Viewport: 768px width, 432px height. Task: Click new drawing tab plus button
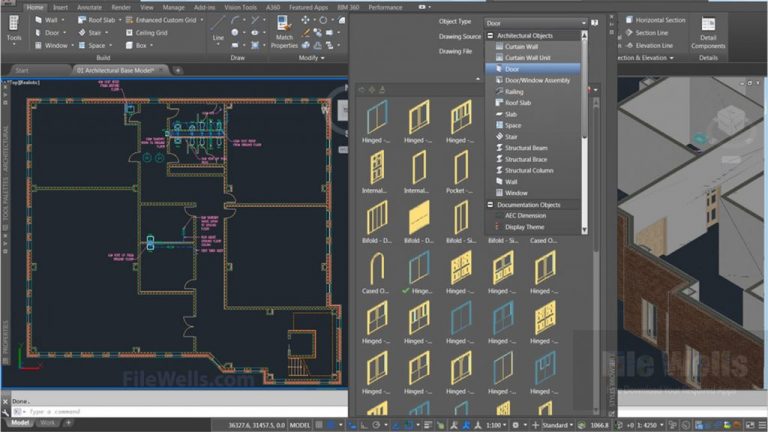[x=178, y=71]
